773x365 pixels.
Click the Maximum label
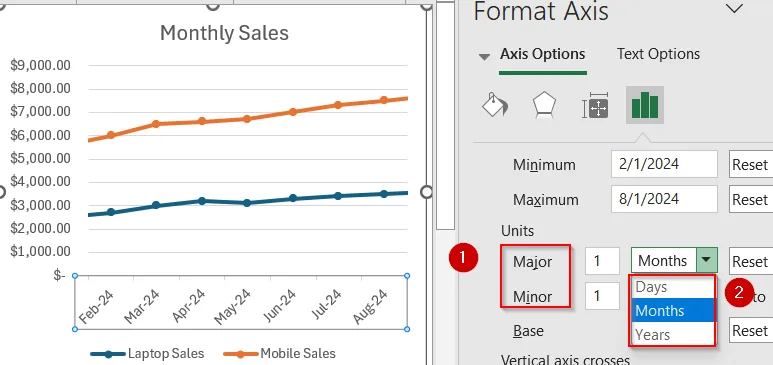coord(546,200)
